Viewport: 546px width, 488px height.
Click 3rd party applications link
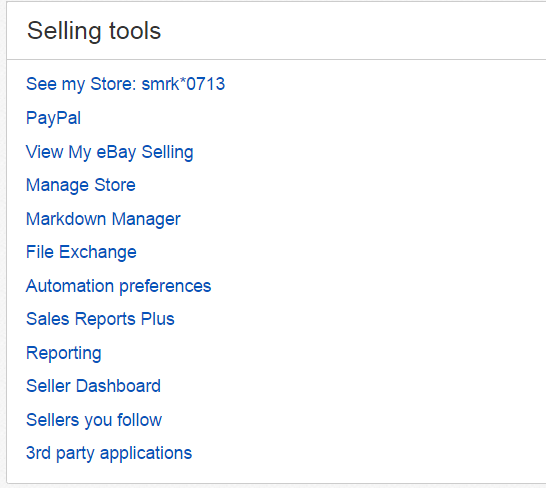pyautogui.click(x=109, y=453)
